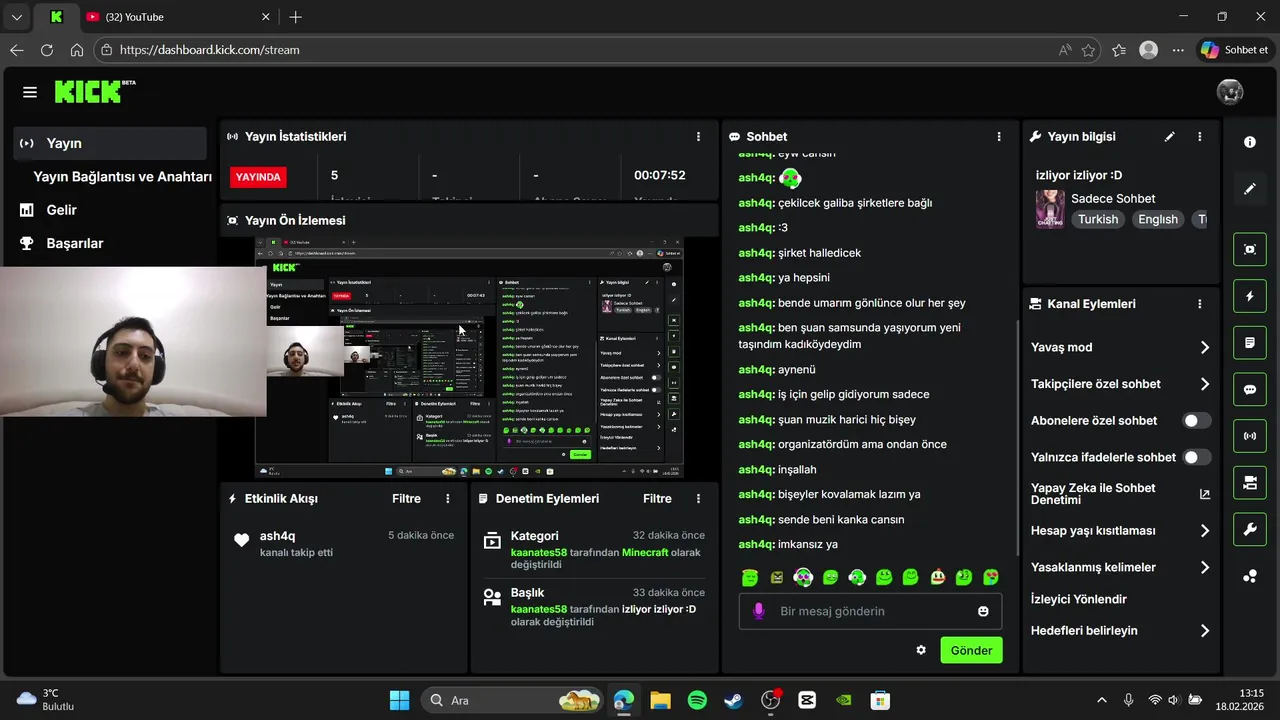
Task: Open Steam from the taskbar
Action: [734, 700]
